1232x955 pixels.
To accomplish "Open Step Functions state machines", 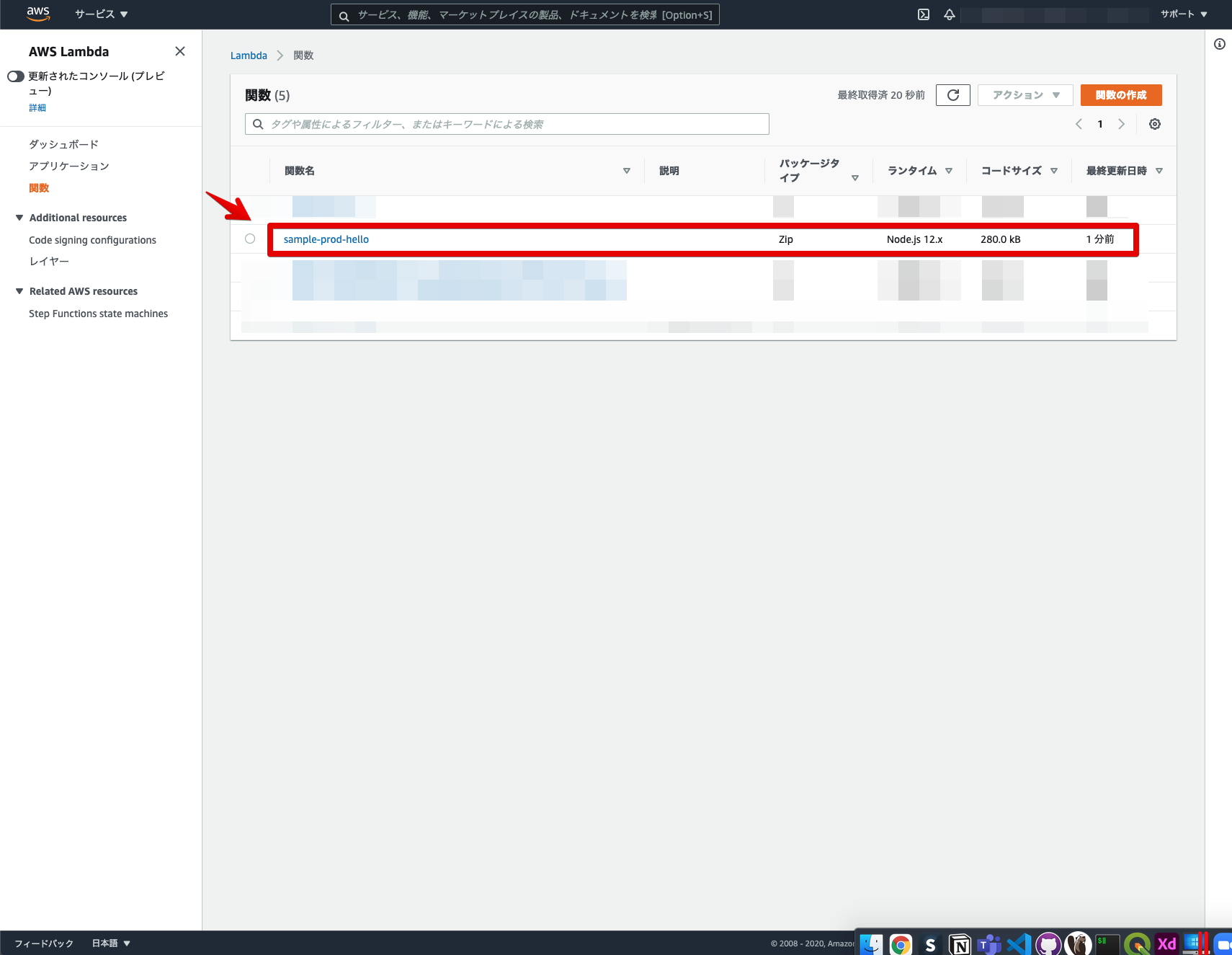I will point(98,314).
